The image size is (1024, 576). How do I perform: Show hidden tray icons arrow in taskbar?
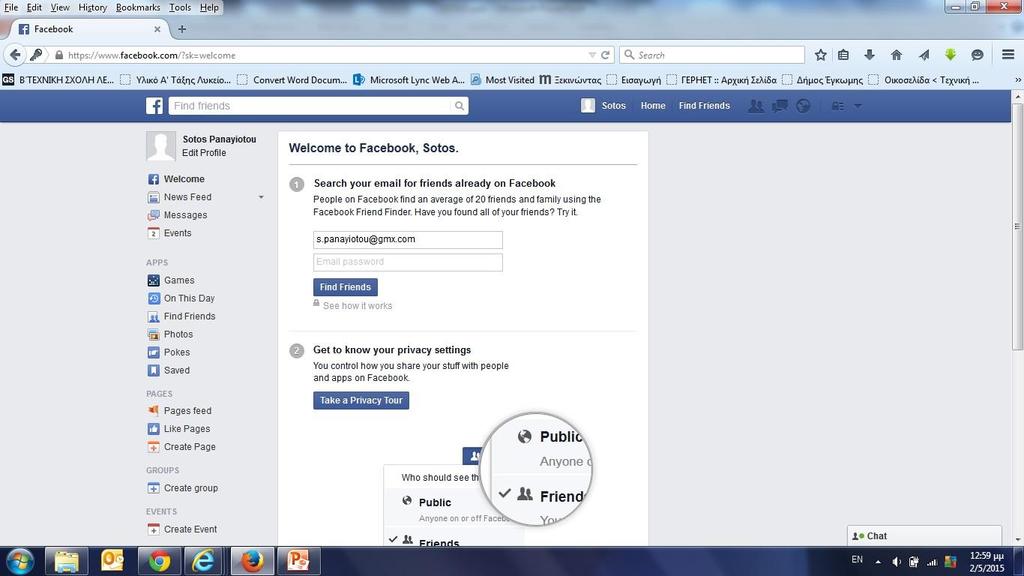coord(878,561)
